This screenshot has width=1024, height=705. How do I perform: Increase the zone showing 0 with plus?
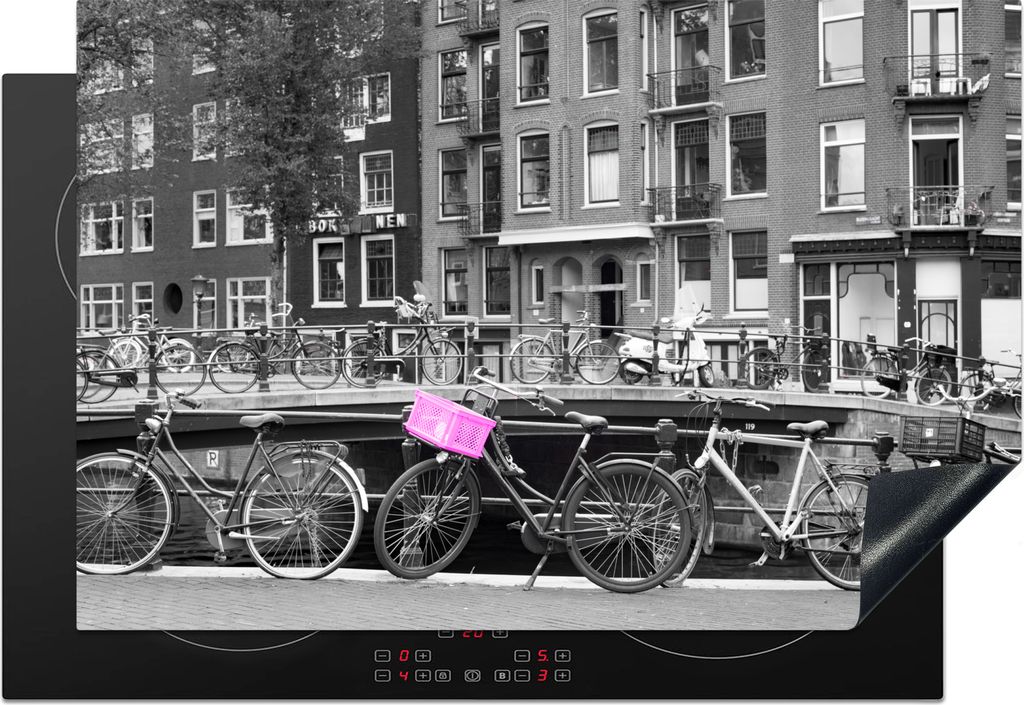click(423, 656)
